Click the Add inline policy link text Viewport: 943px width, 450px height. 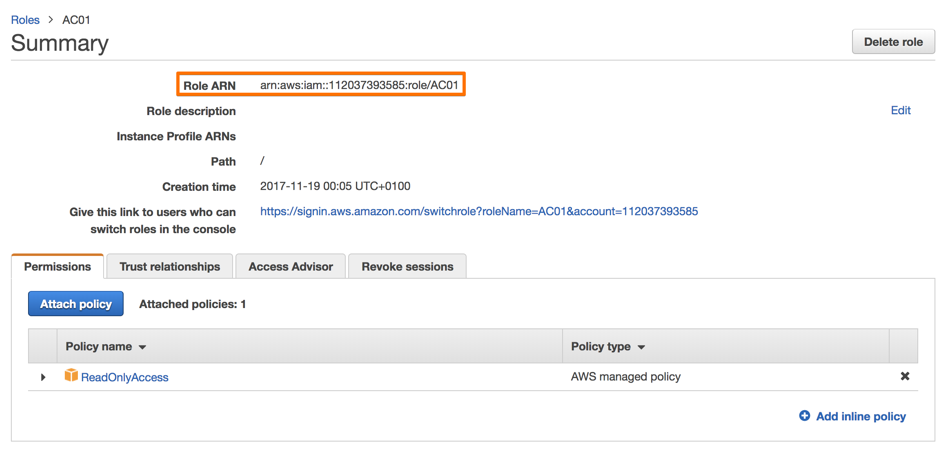click(860, 416)
